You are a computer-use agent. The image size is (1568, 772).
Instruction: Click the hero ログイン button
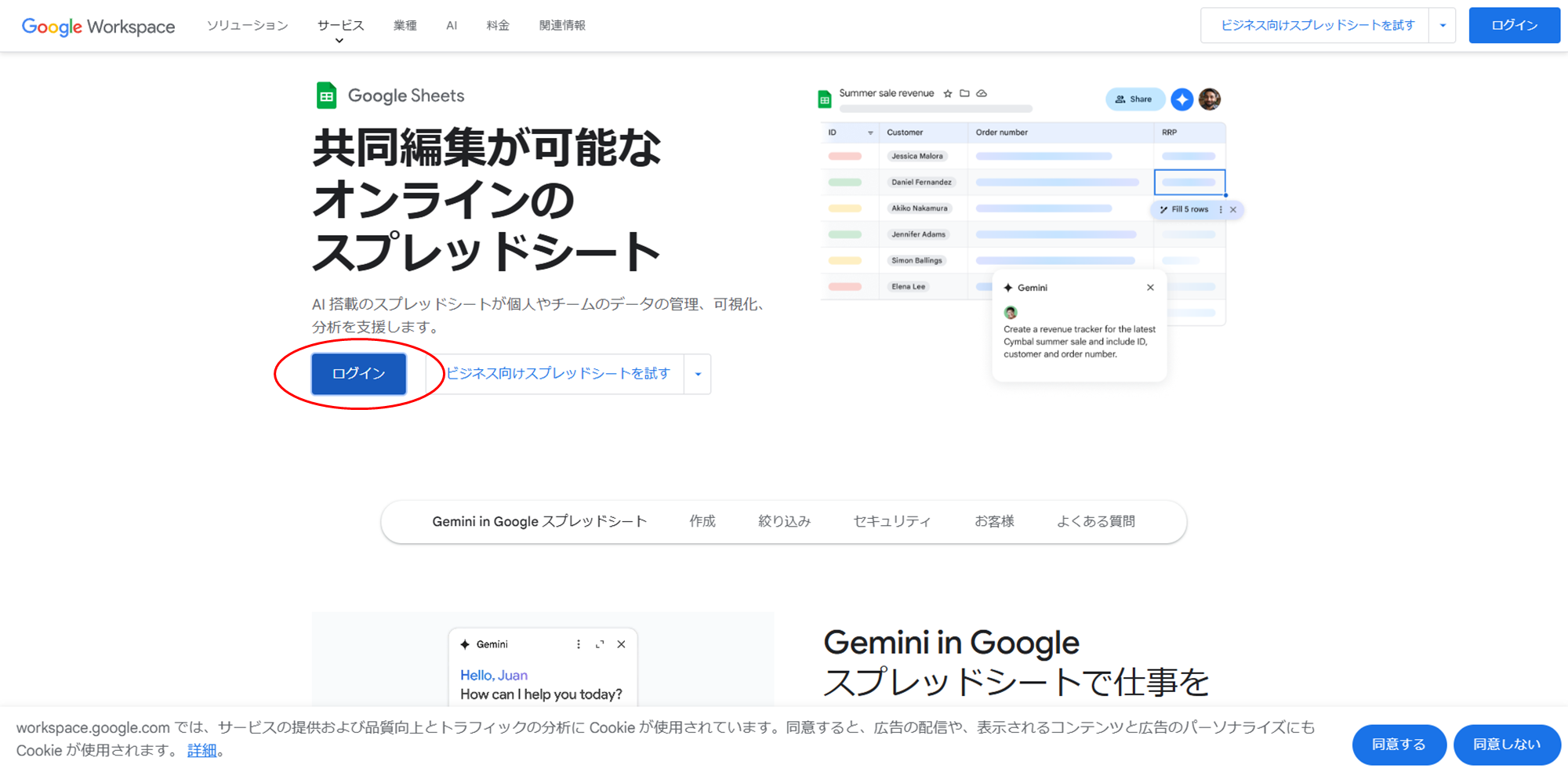(x=359, y=374)
